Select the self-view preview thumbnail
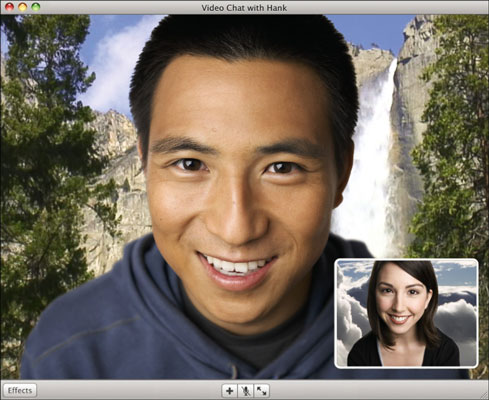The height and width of the screenshot is (400, 489). (406, 313)
